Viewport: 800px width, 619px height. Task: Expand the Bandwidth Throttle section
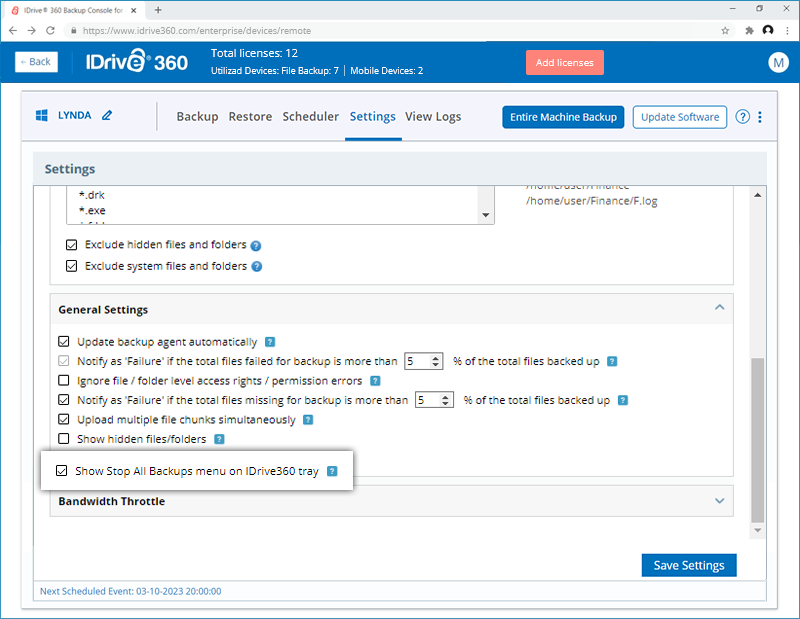(719, 501)
